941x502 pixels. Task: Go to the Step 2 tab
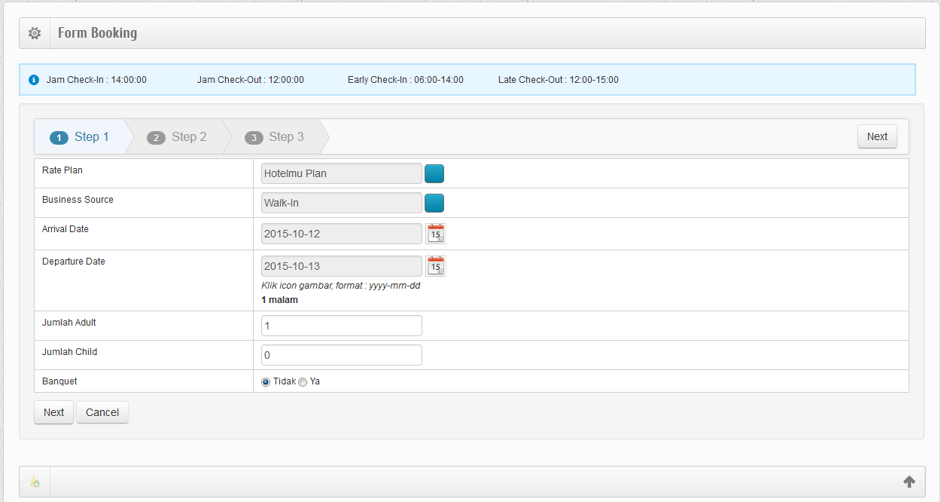[x=177, y=137]
